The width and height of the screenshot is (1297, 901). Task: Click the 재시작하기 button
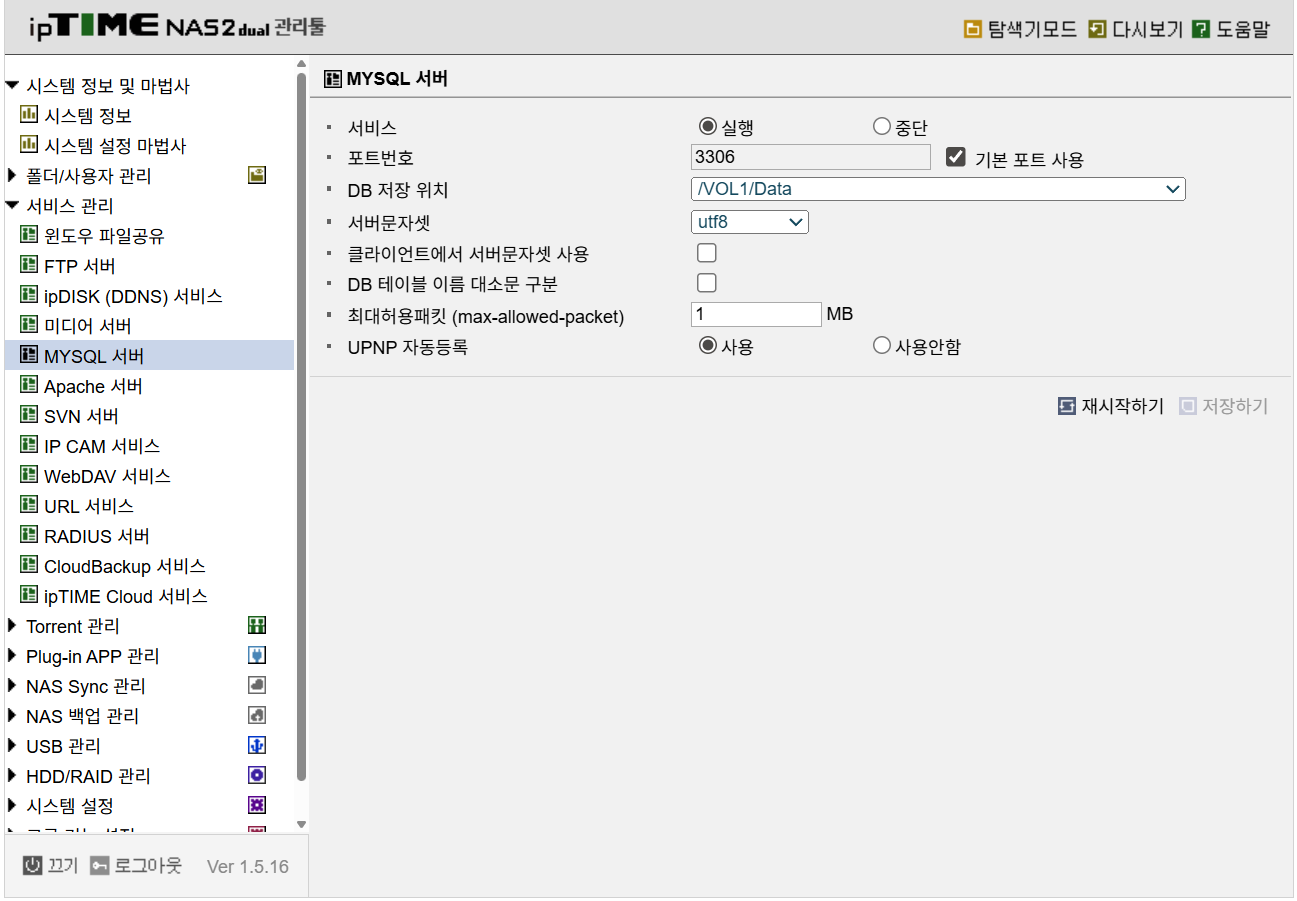coord(1110,406)
